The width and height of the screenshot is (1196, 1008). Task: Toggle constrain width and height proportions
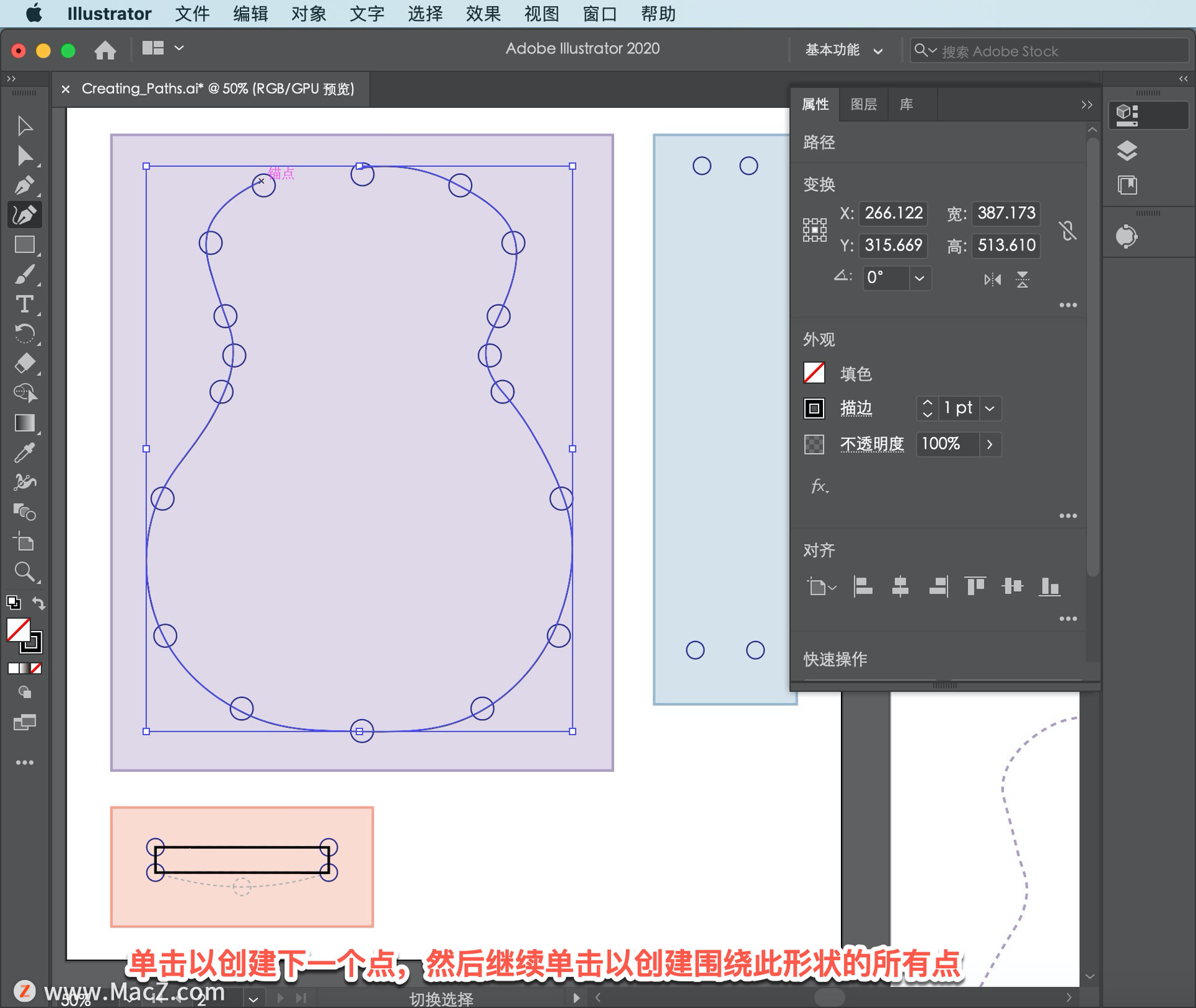[x=1068, y=231]
